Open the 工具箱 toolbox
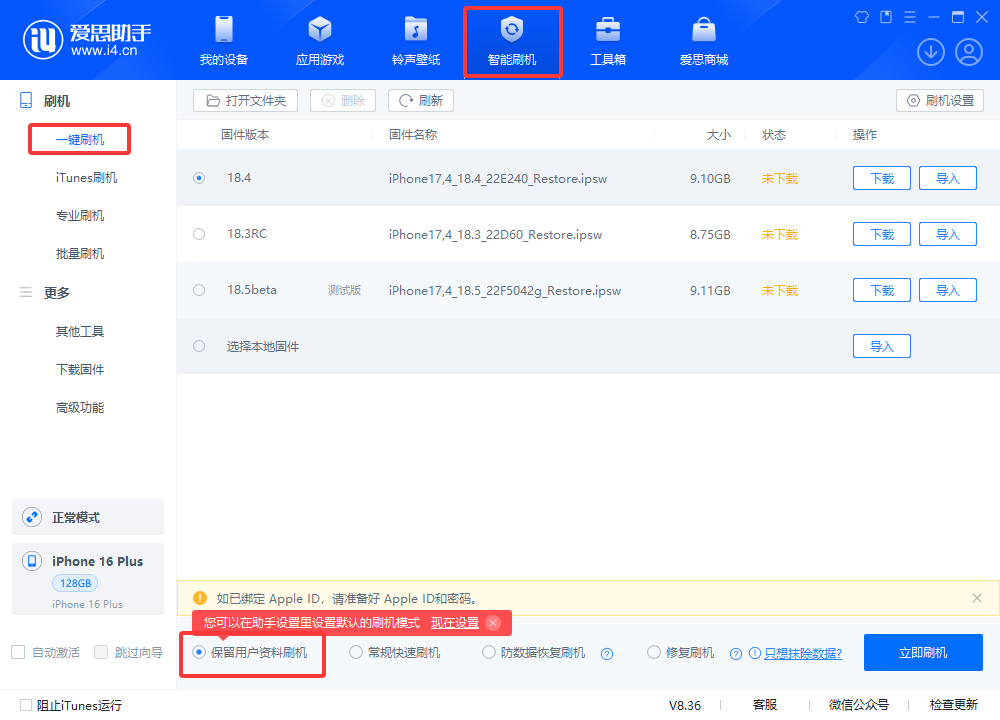 (607, 40)
